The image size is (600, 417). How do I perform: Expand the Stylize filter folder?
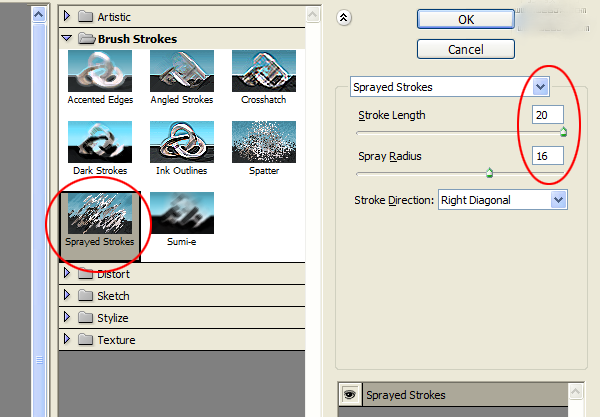pyautogui.click(x=67, y=317)
